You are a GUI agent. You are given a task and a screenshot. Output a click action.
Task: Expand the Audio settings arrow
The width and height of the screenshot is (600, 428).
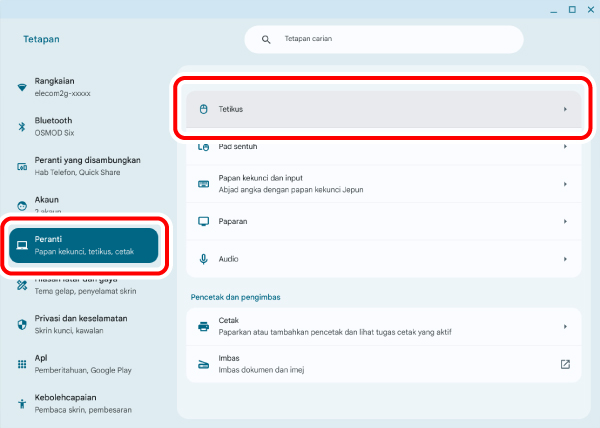coord(565,259)
